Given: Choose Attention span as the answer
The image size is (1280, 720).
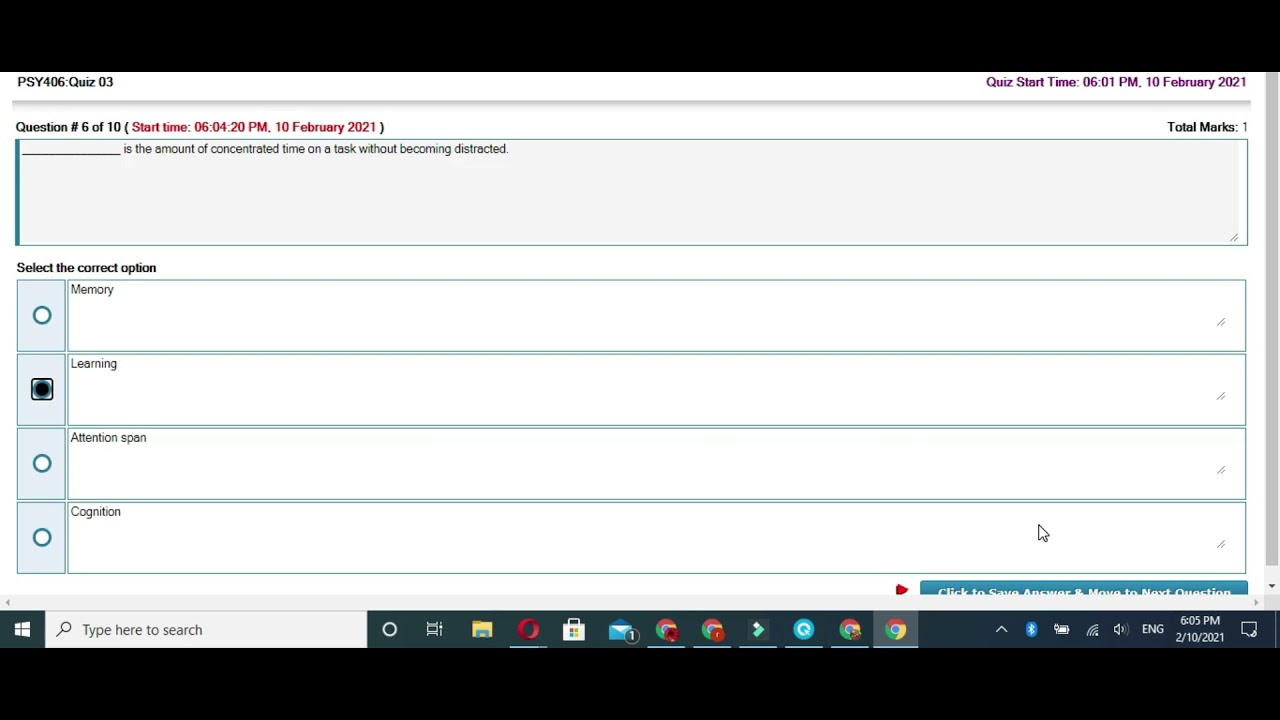Looking at the screenshot, I should (x=42, y=463).
